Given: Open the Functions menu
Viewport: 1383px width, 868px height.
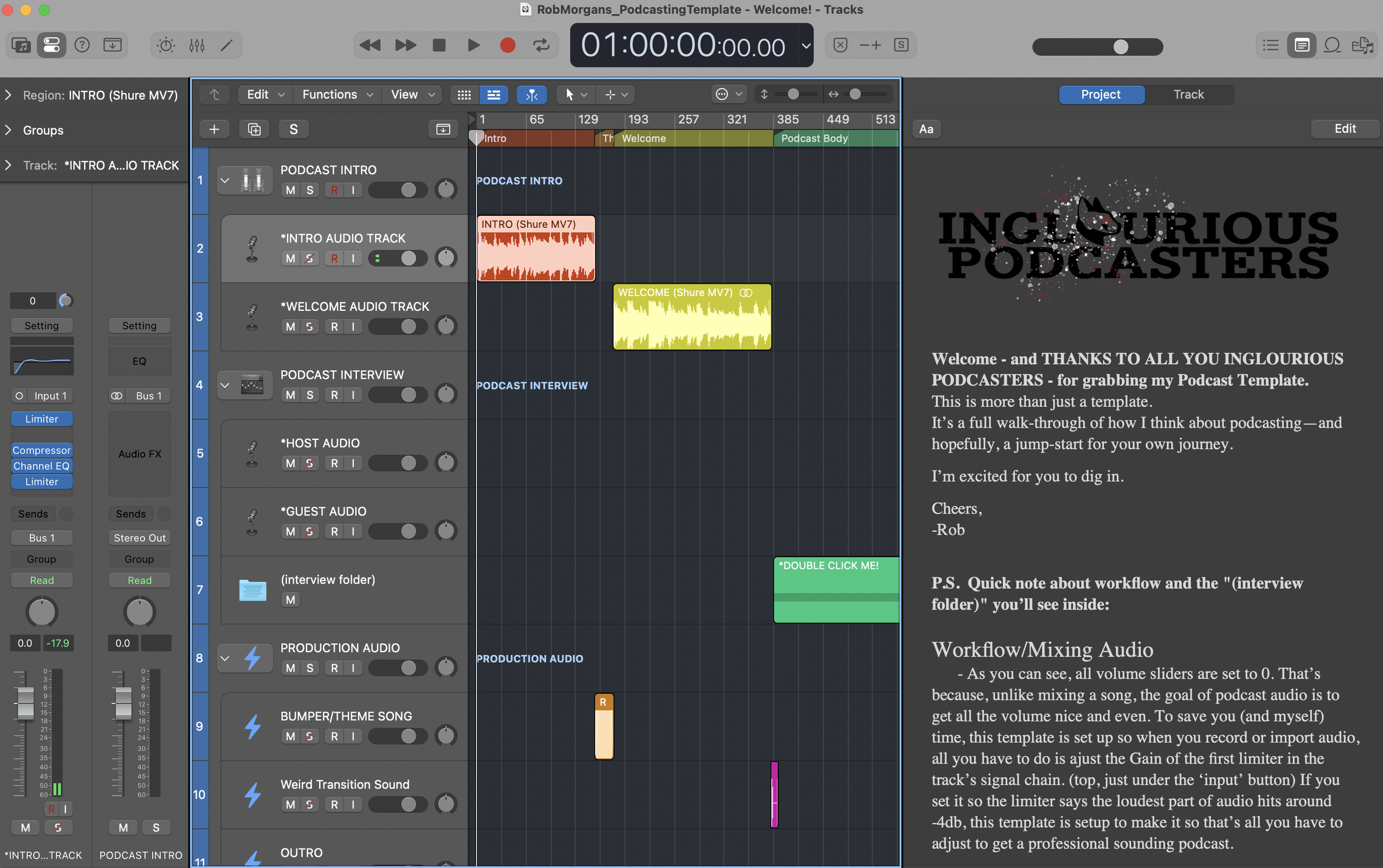Looking at the screenshot, I should click(x=337, y=95).
